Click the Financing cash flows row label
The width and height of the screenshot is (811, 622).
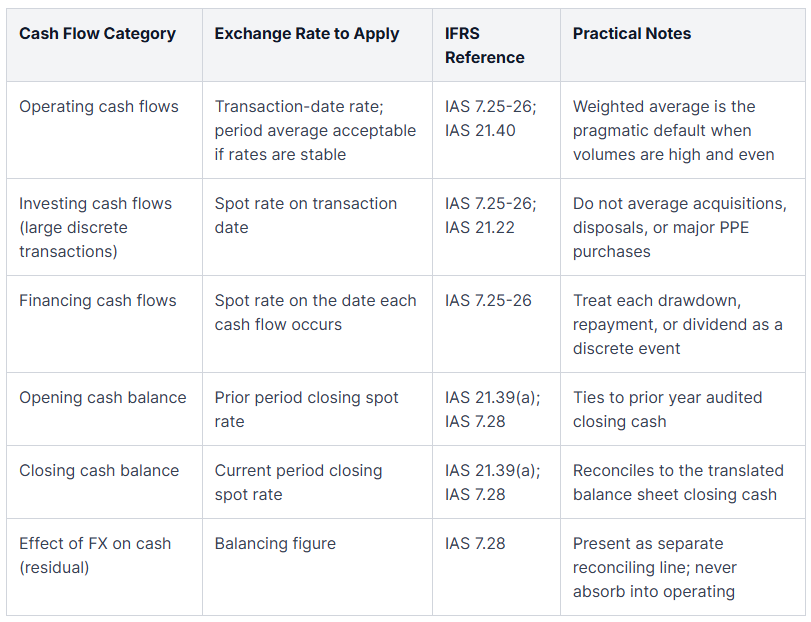pos(98,300)
